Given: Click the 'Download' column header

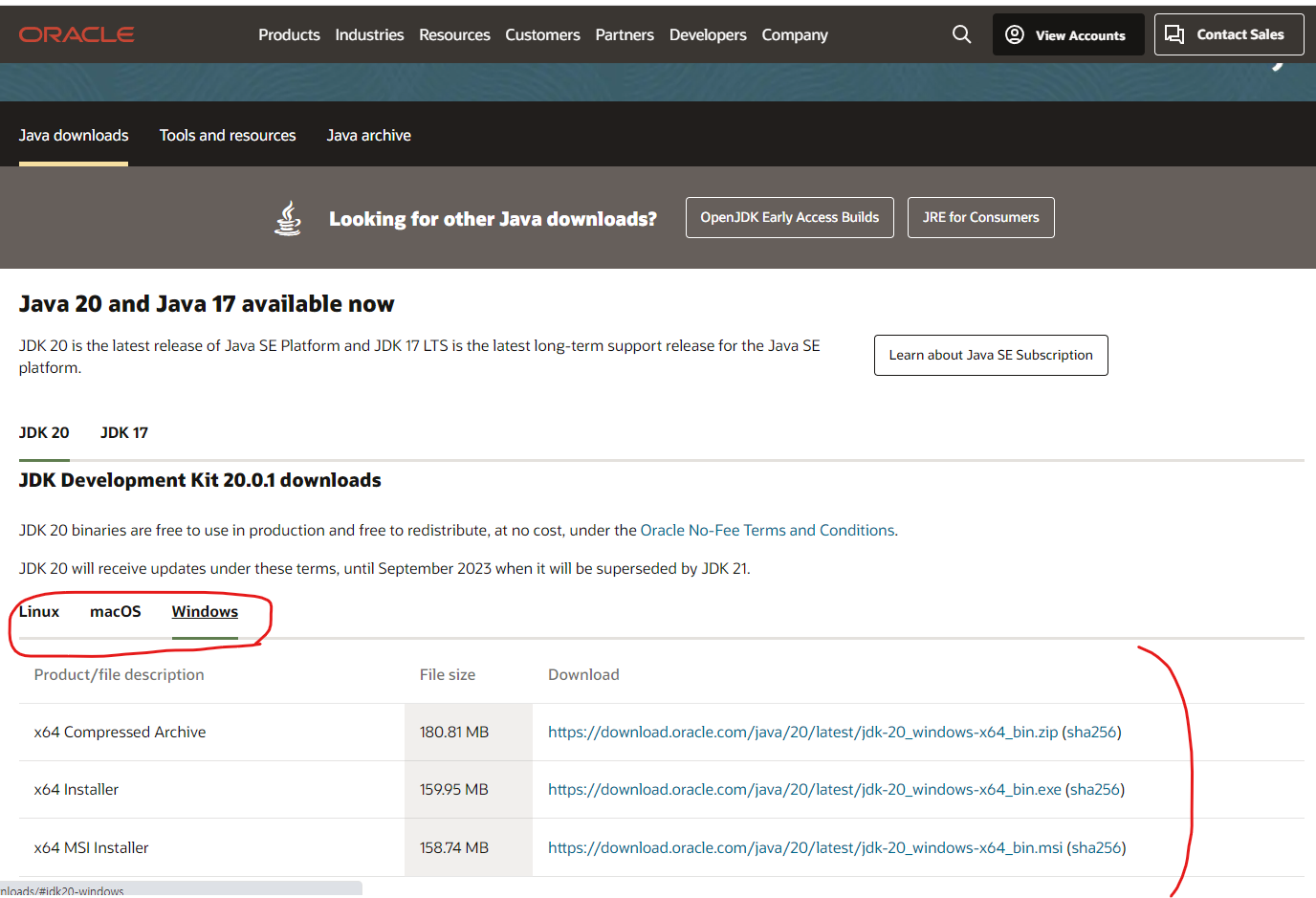Looking at the screenshot, I should pyautogui.click(x=583, y=674).
